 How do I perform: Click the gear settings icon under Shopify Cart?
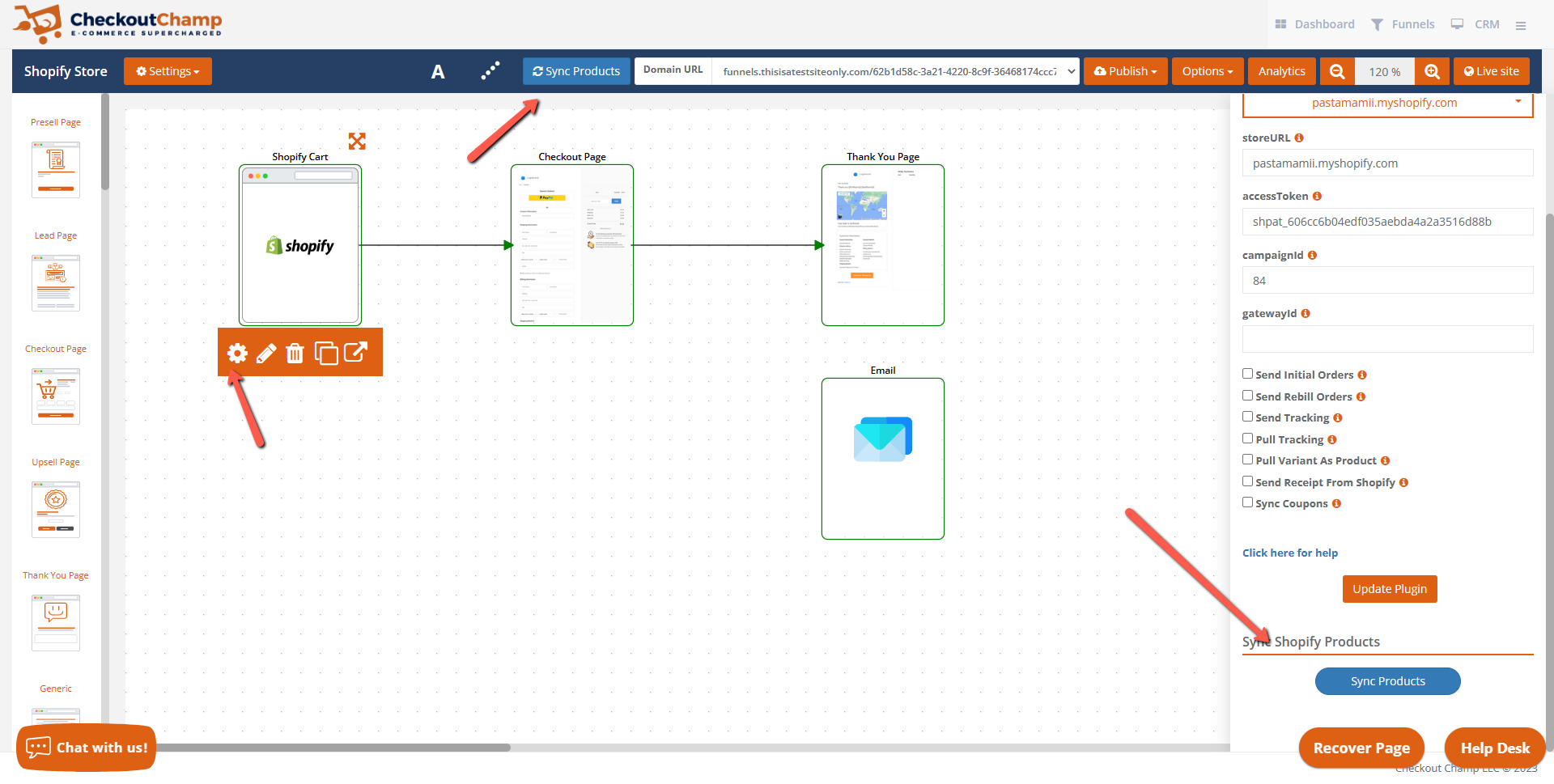click(x=237, y=354)
